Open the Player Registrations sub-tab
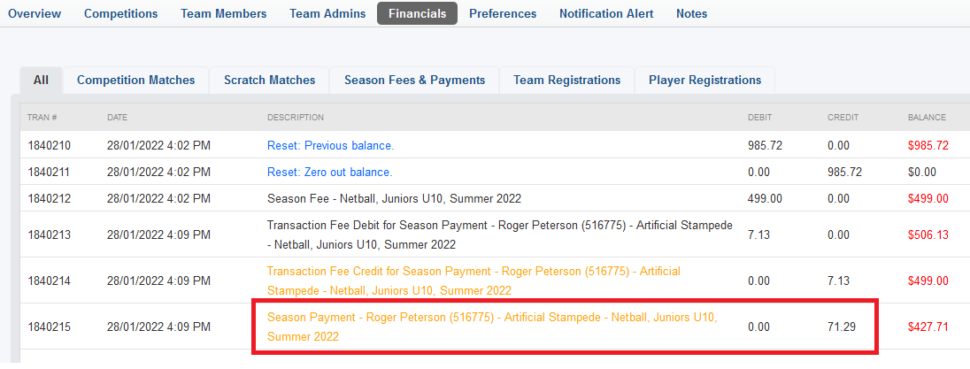Screen dimensions: 970x369 (705, 80)
